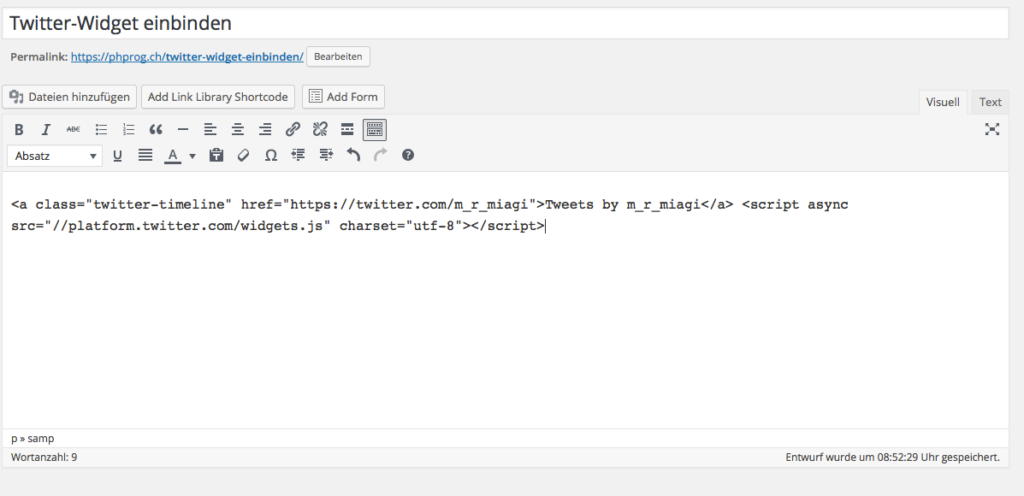Screen dimensions: 1024x496
Task: Justify the text alignment
Action: point(145,155)
